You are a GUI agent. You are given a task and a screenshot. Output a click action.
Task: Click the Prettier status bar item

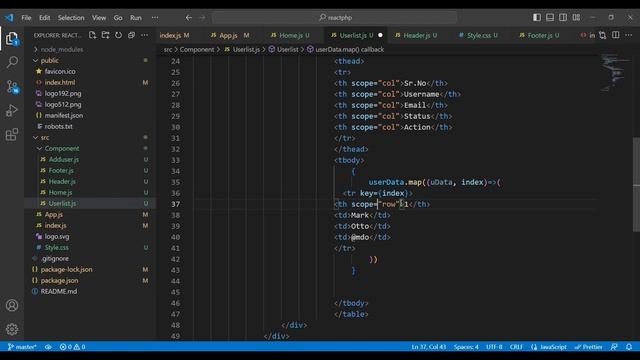pyautogui.click(x=589, y=347)
